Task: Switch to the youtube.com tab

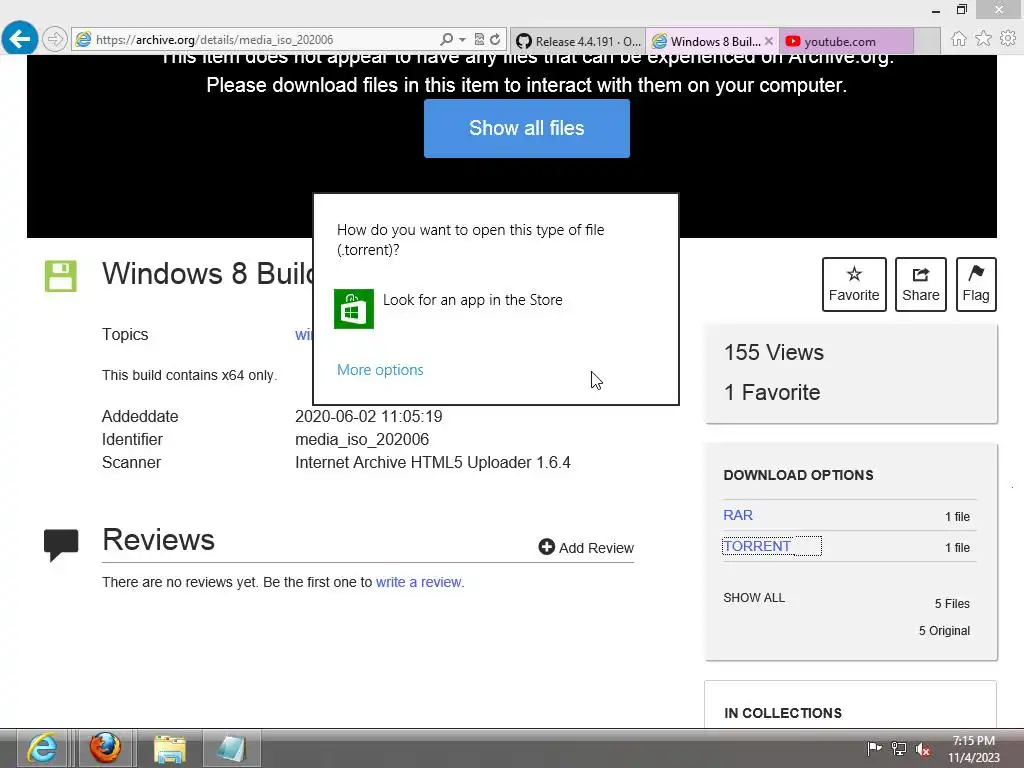Action: tap(846, 41)
